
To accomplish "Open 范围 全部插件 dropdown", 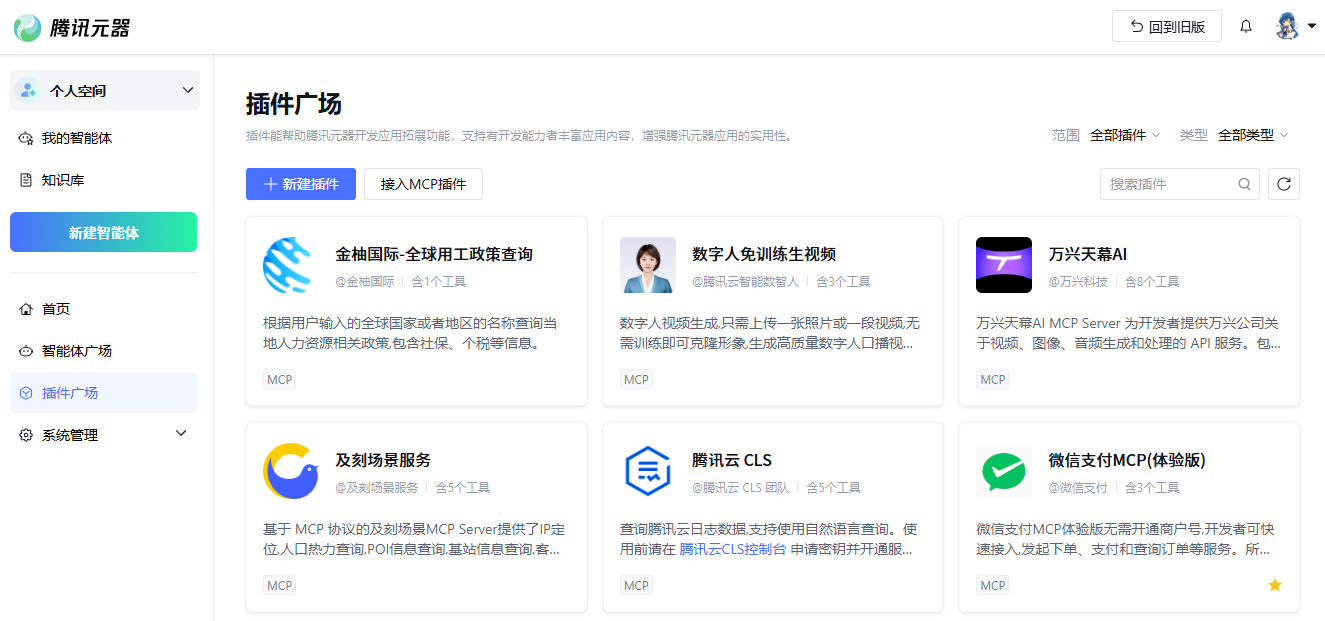I will point(1125,135).
